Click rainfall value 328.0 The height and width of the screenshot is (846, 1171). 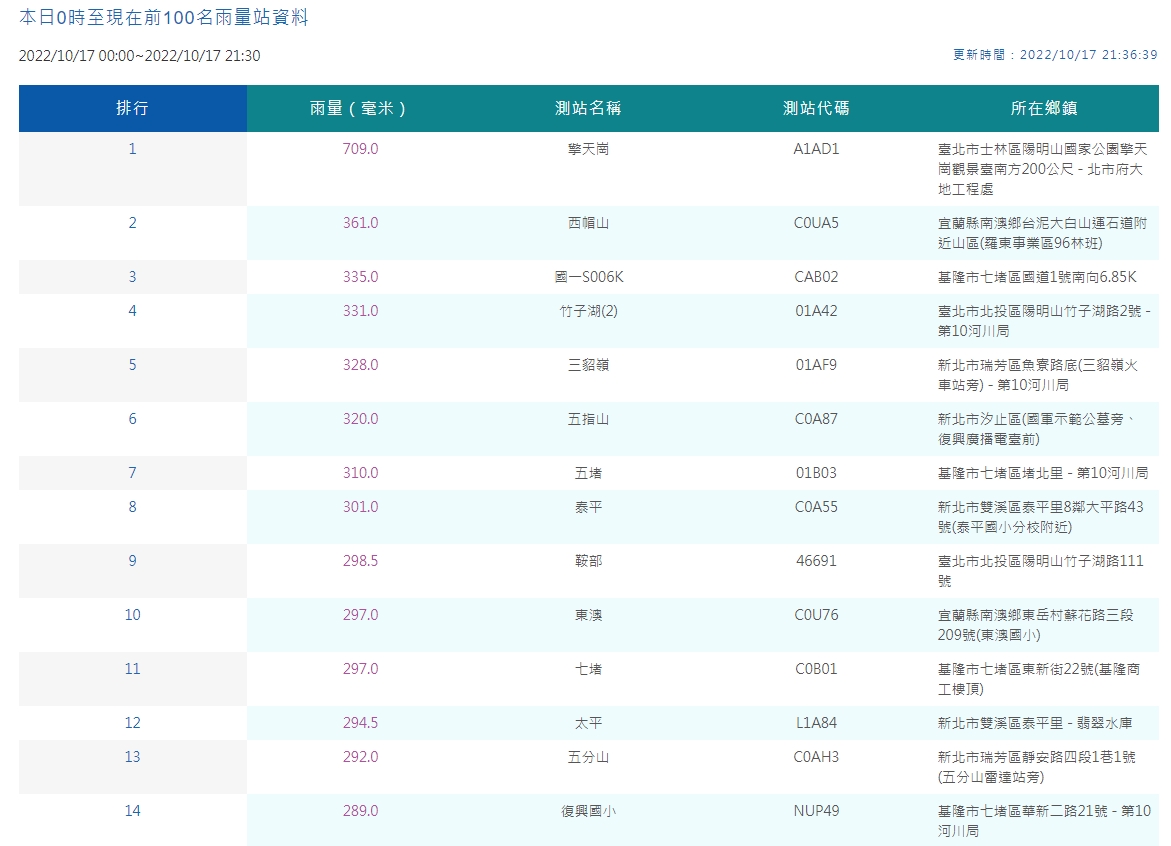[361, 365]
